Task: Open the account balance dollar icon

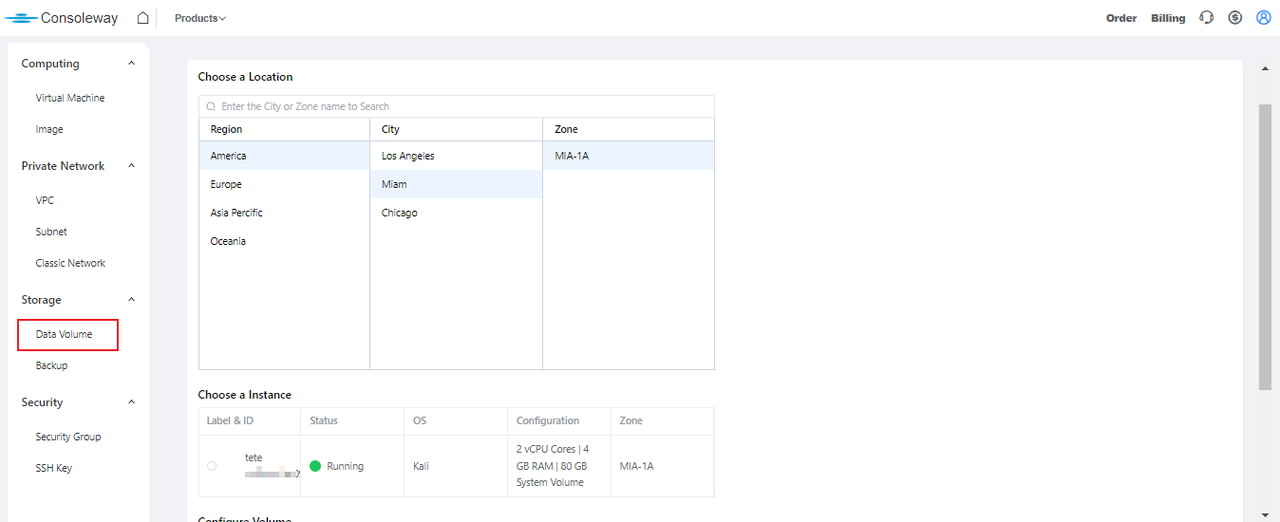Action: 1235,18
